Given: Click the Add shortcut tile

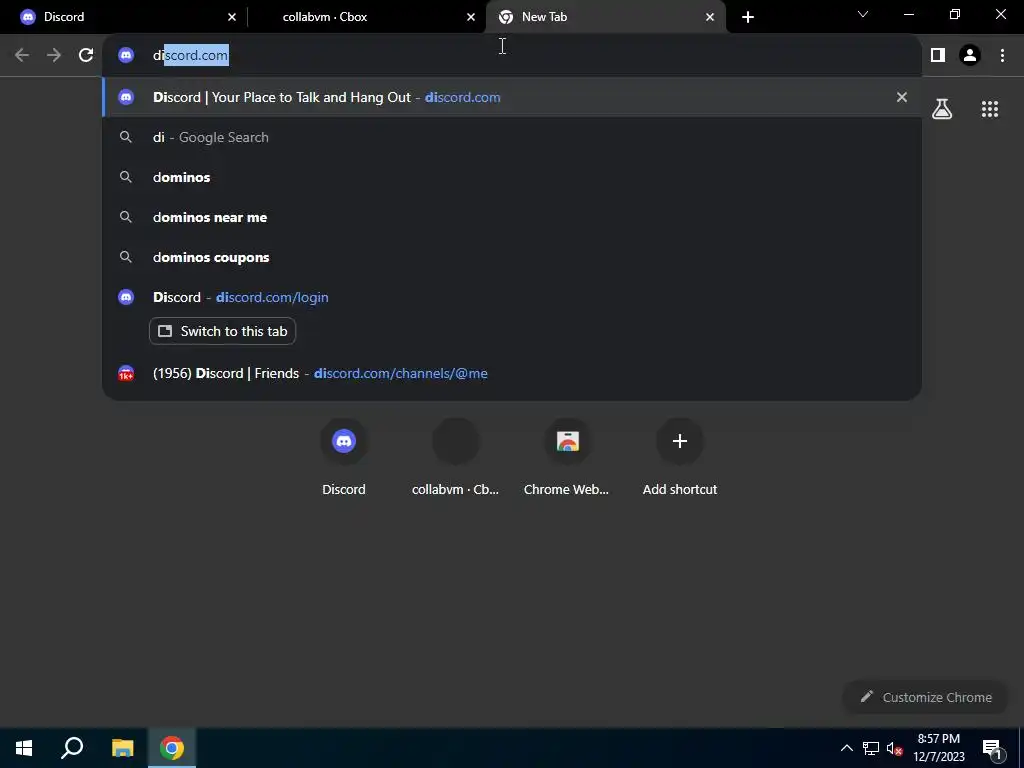Looking at the screenshot, I should click(679, 456).
